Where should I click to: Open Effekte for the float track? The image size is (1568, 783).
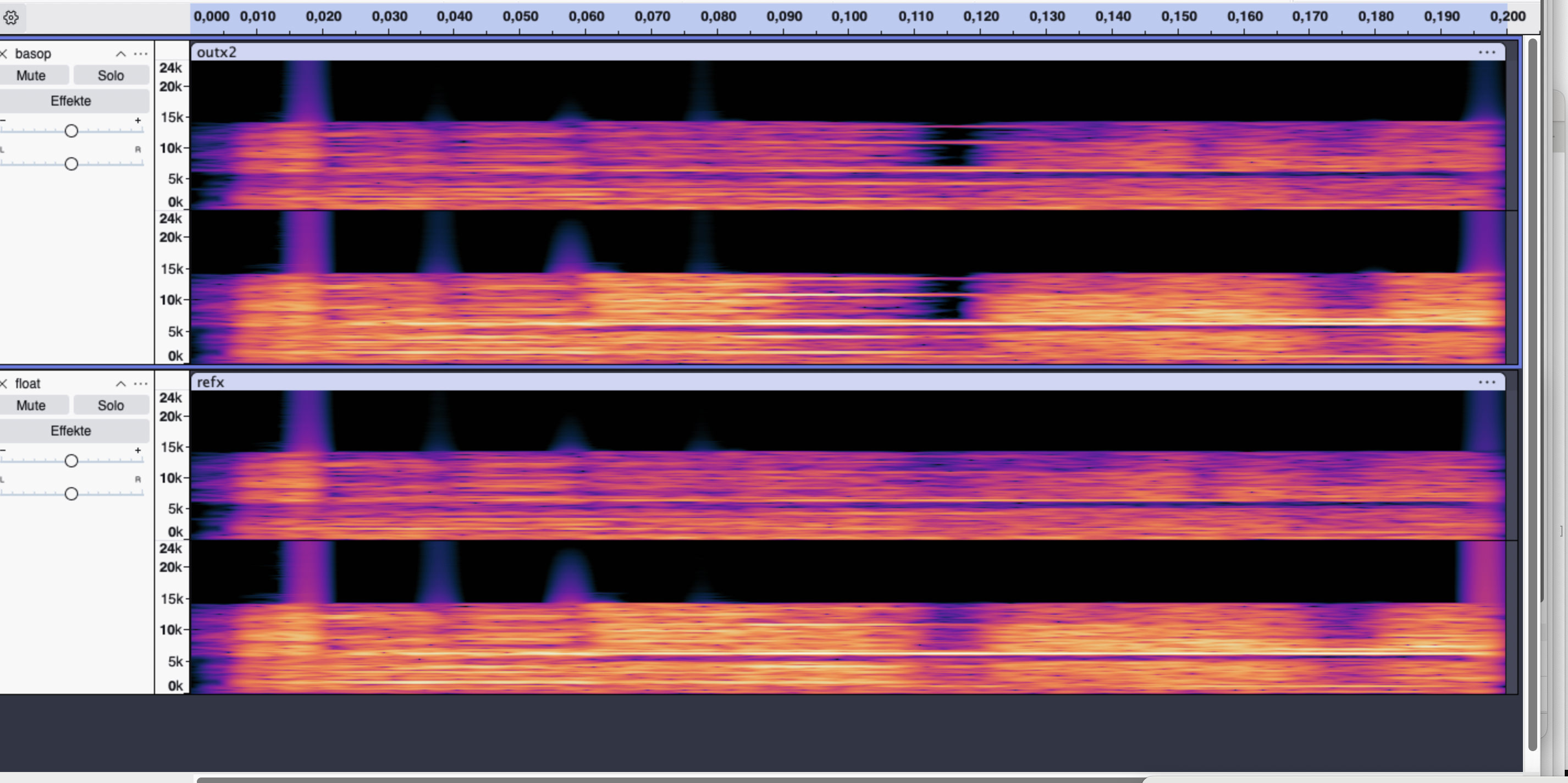[x=71, y=431]
